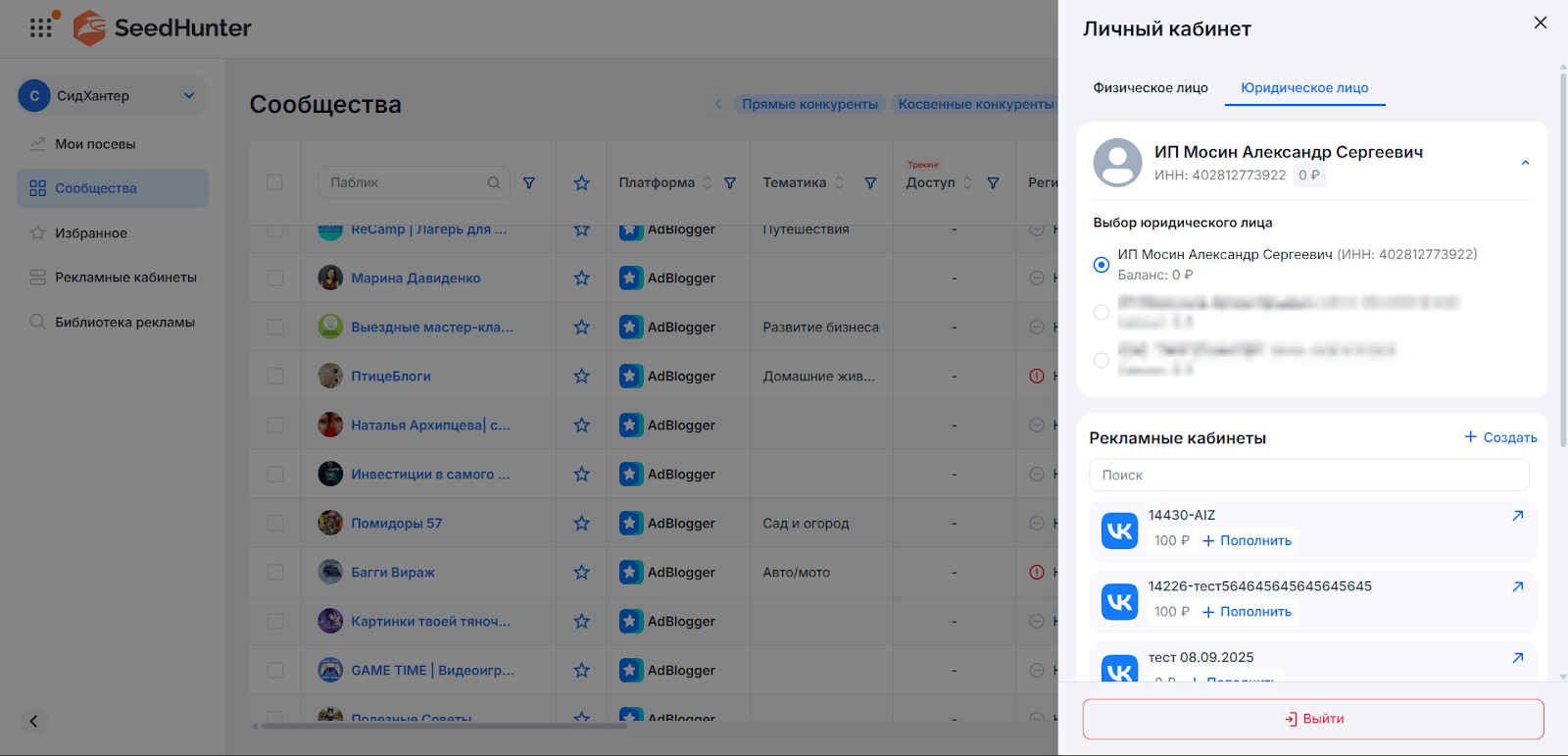This screenshot has height=756, width=1568.
Task: Collapse the left sidebar arrow
Action: tap(33, 722)
